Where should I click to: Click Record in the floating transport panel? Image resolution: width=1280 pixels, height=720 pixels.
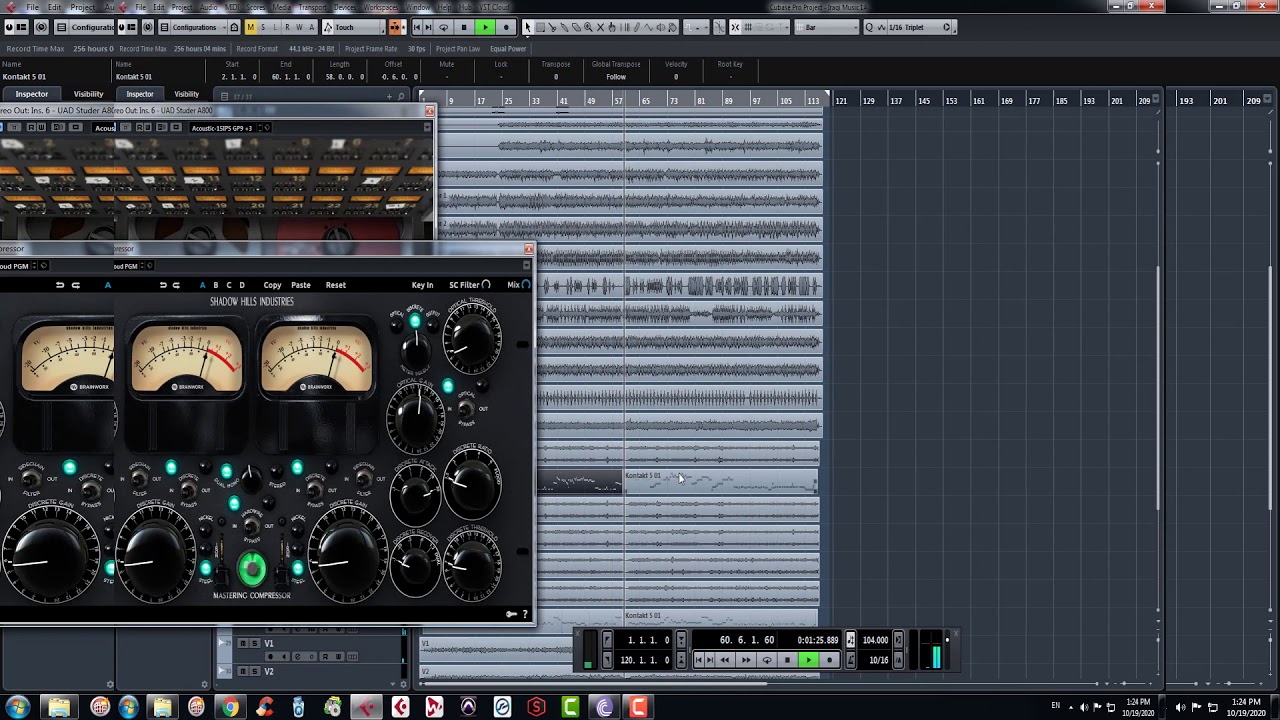click(829, 660)
